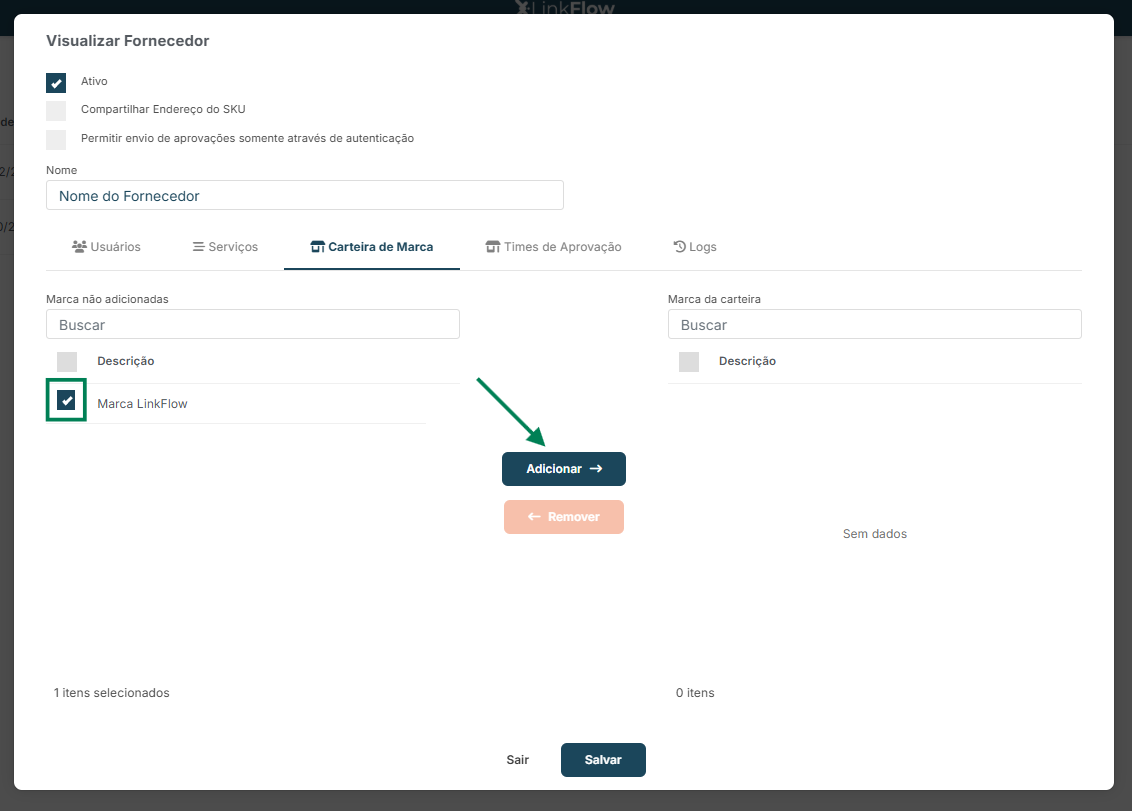This screenshot has height=811, width=1132.
Task: Click the Visualizar Fornecedor title
Action: coord(128,40)
